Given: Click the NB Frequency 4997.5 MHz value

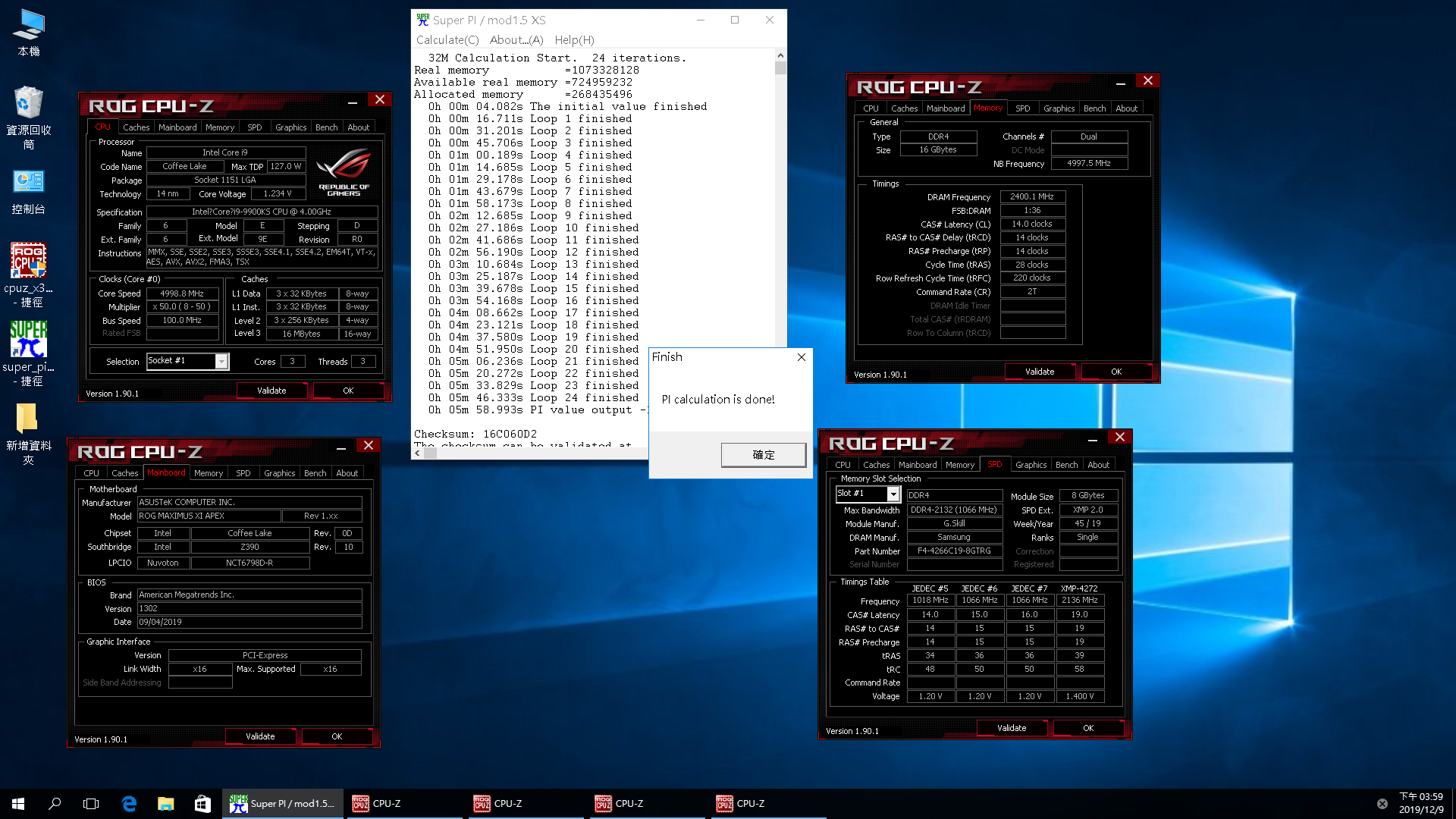Looking at the screenshot, I should (1089, 163).
